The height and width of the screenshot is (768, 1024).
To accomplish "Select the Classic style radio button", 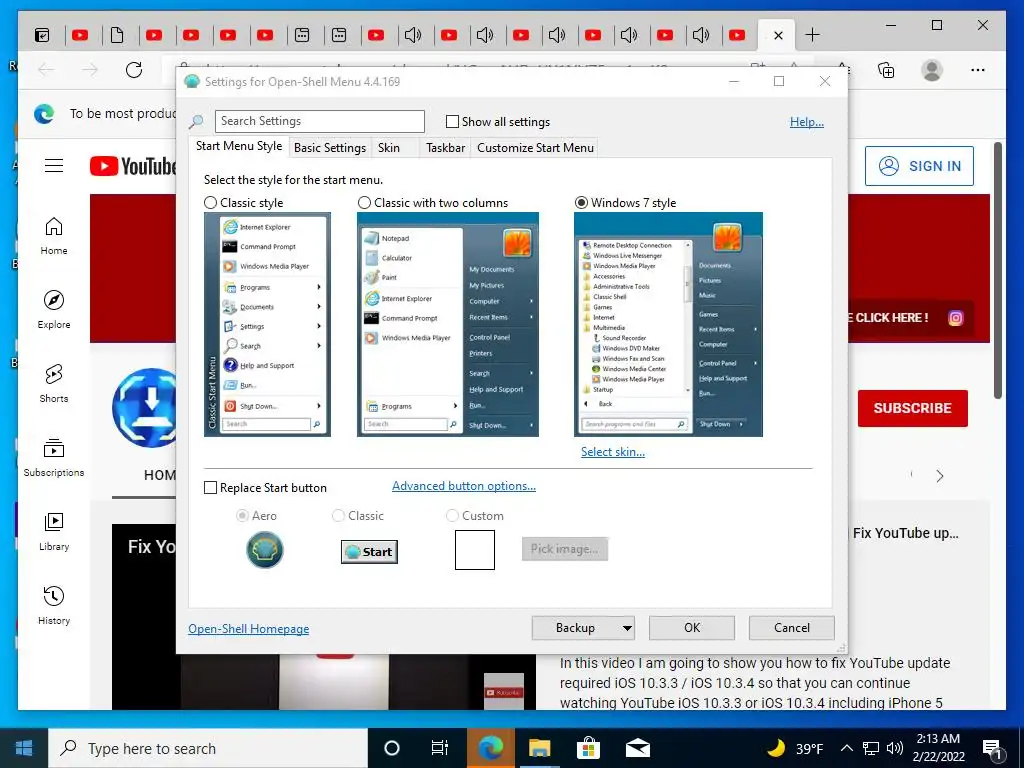I will tap(210, 203).
